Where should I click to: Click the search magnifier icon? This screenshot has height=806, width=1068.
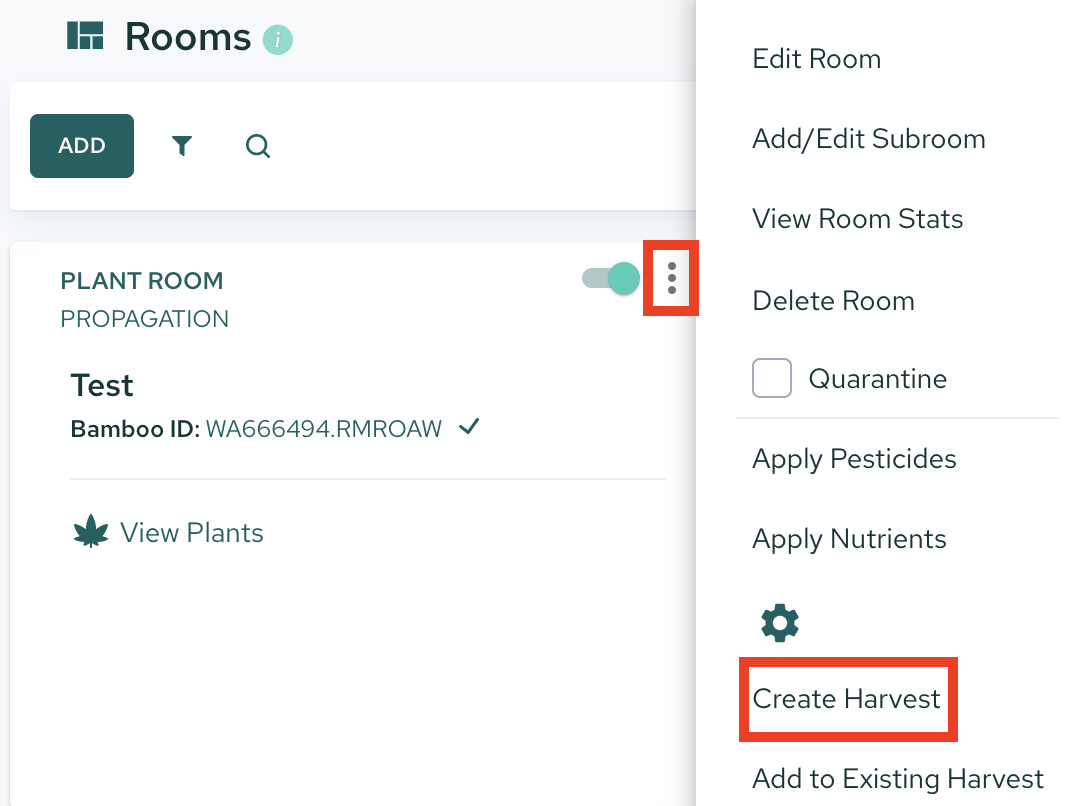coord(258,146)
